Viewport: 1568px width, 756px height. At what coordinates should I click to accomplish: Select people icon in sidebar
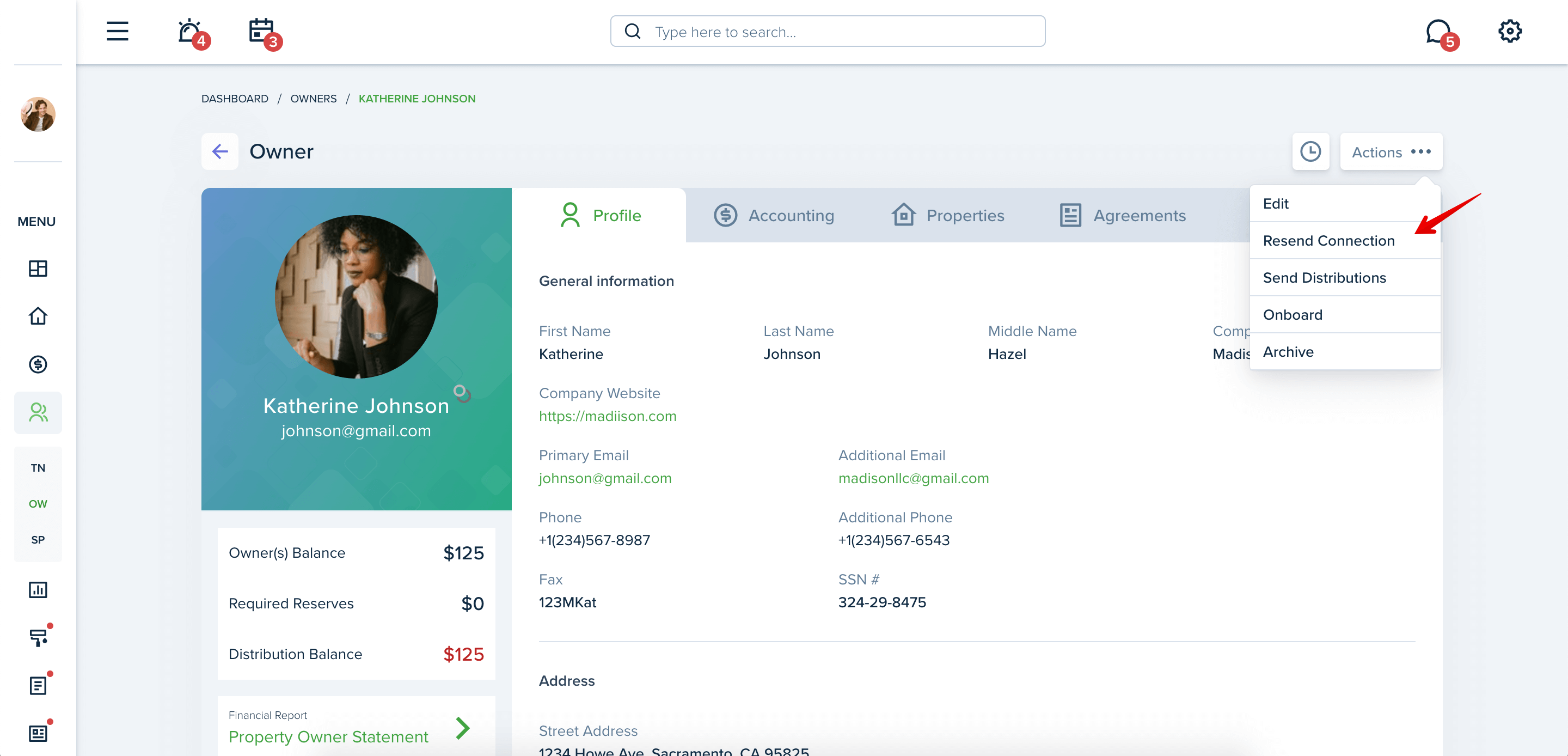point(38,412)
